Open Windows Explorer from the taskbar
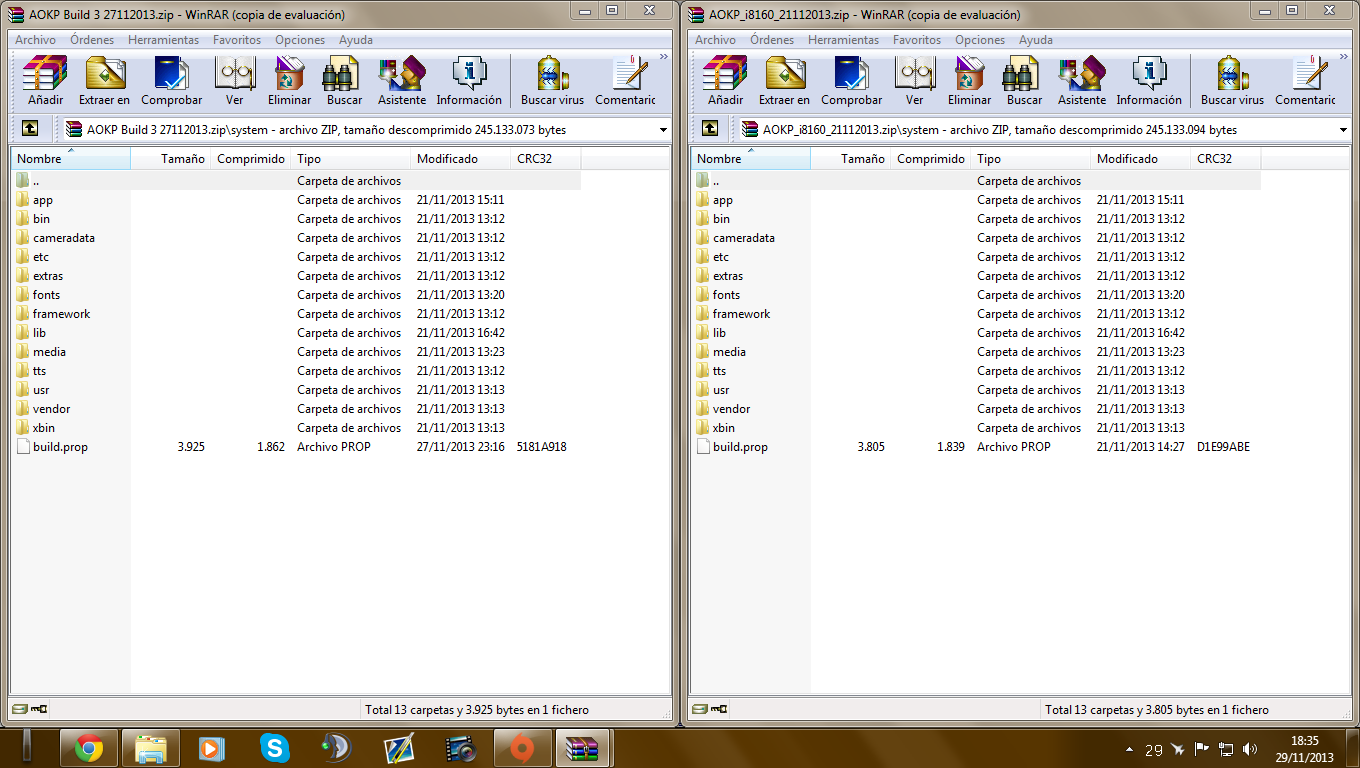Image resolution: width=1360 pixels, height=768 pixels. (x=151, y=748)
